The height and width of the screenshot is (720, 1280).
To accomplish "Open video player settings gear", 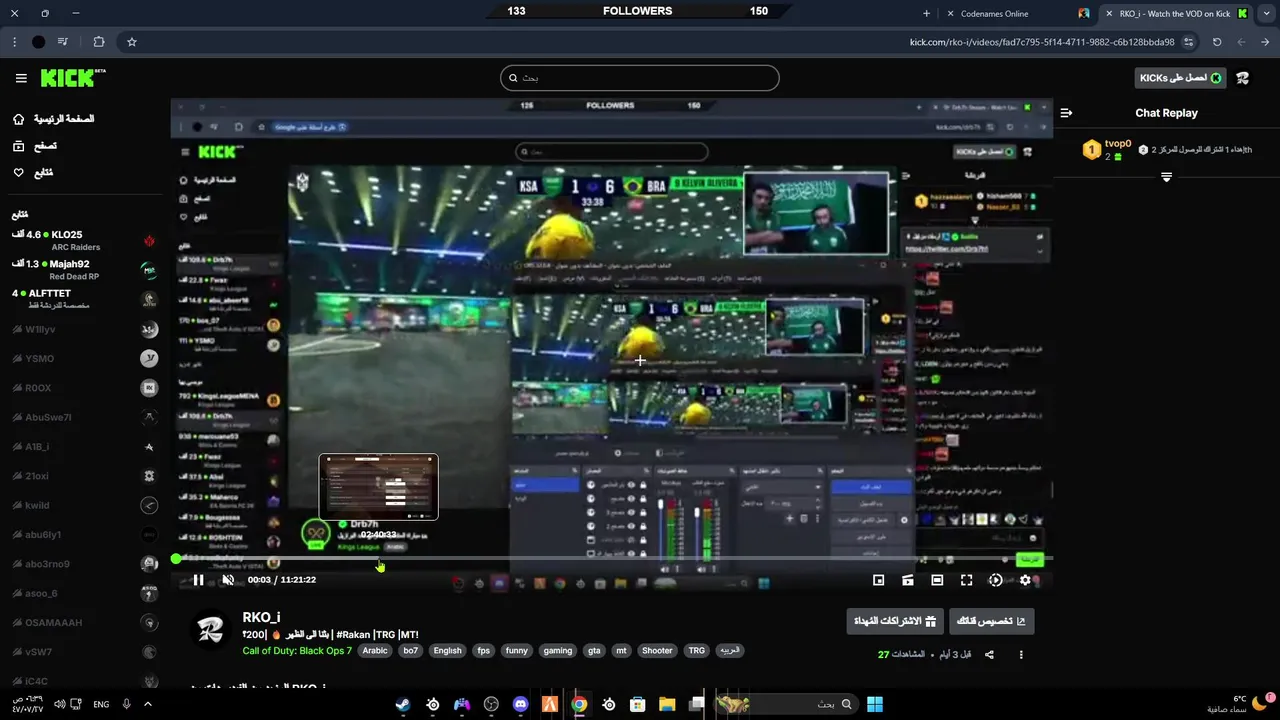I will pos(1025,580).
